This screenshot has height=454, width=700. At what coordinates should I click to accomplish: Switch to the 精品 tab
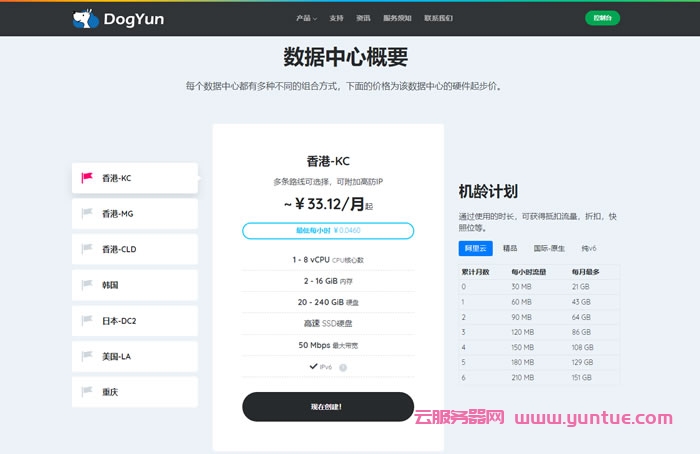coord(510,247)
